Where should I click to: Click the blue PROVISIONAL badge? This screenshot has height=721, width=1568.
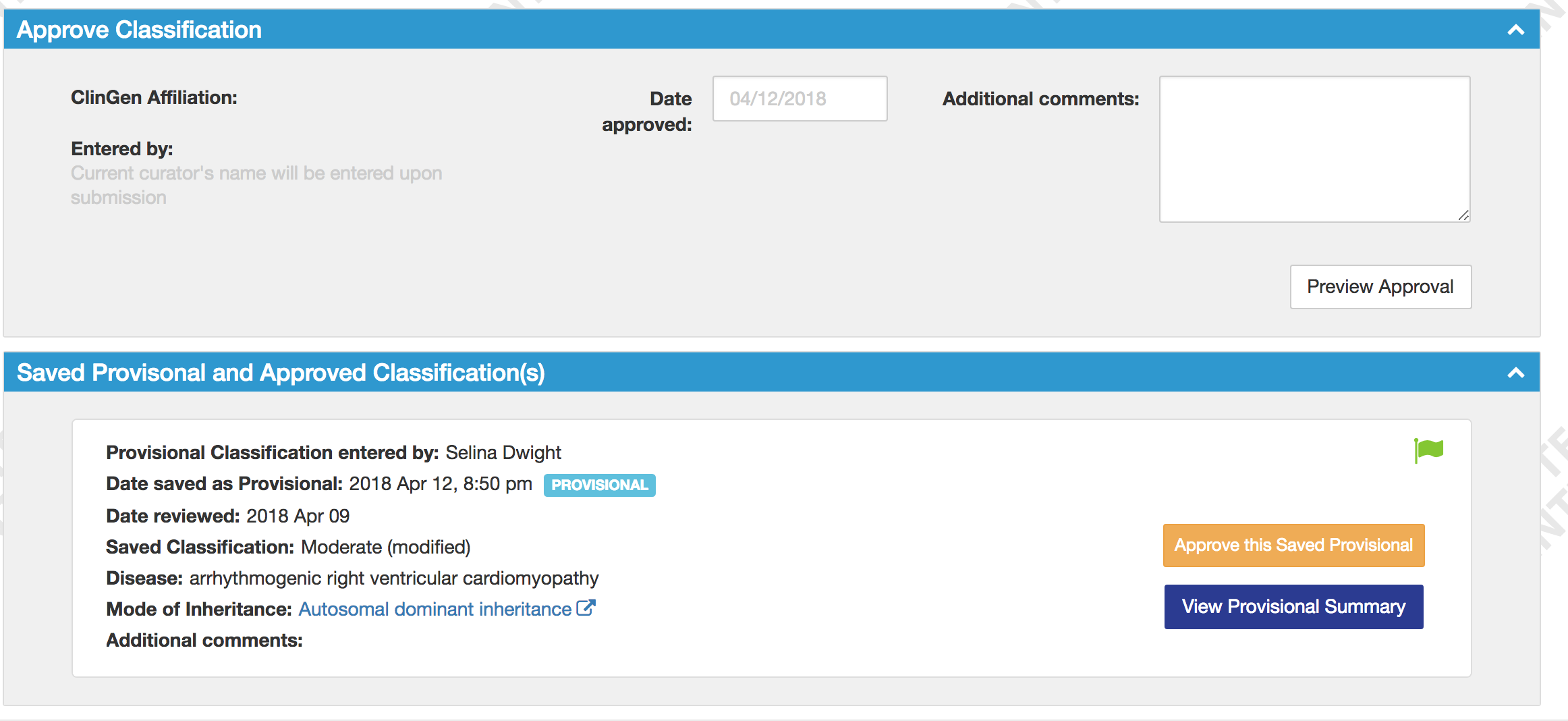[x=599, y=485]
